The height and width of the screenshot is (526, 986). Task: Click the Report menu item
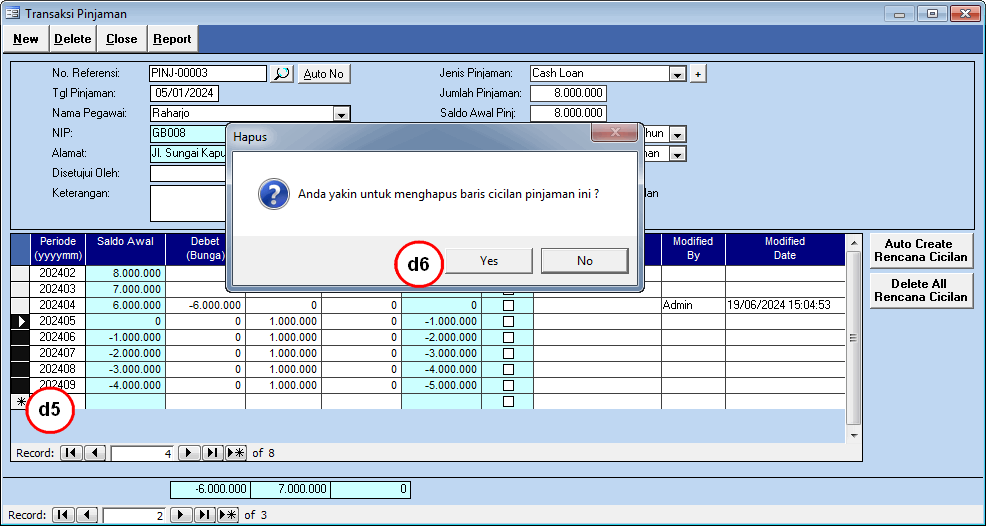(x=172, y=39)
